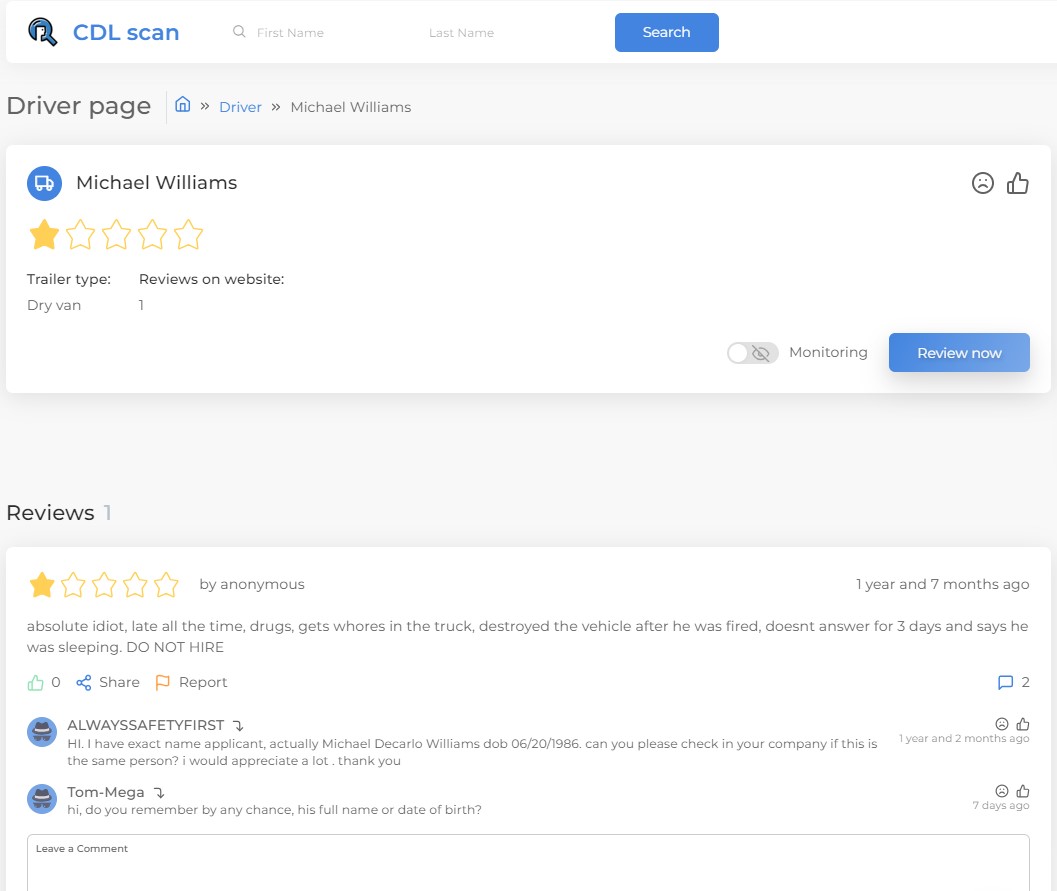The height and width of the screenshot is (891, 1057).
Task: Thumbs-up ALWAYSSAFETYFIRST's comment
Action: pyautogui.click(x=1023, y=724)
